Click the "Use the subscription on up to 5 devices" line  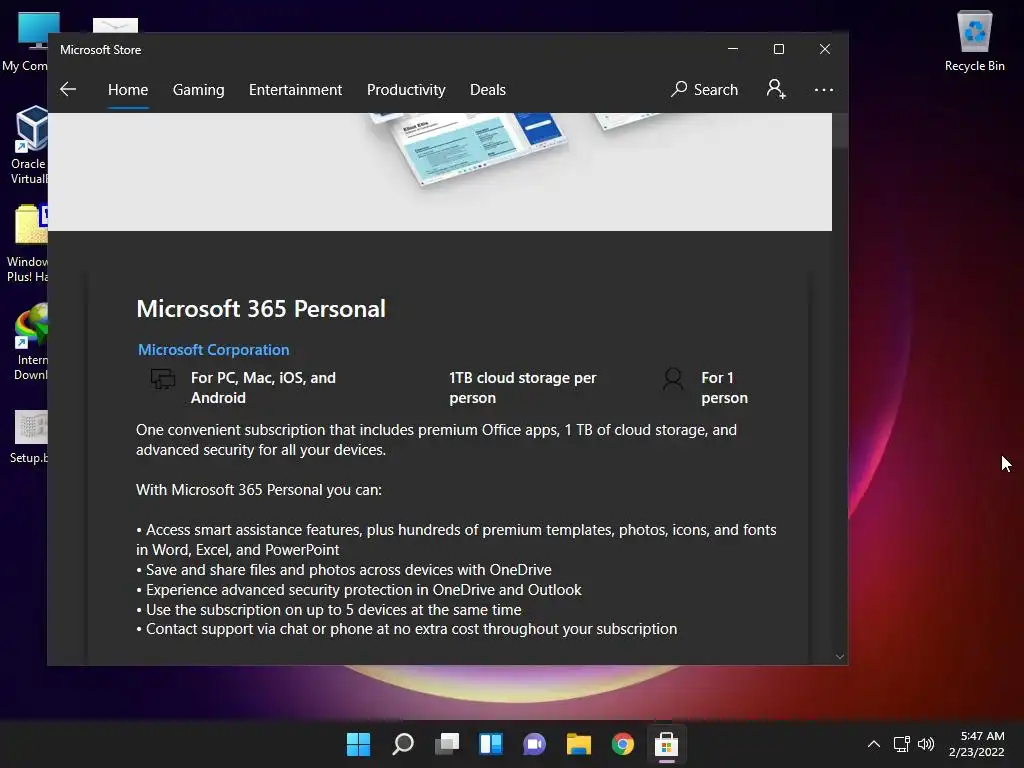(329, 610)
